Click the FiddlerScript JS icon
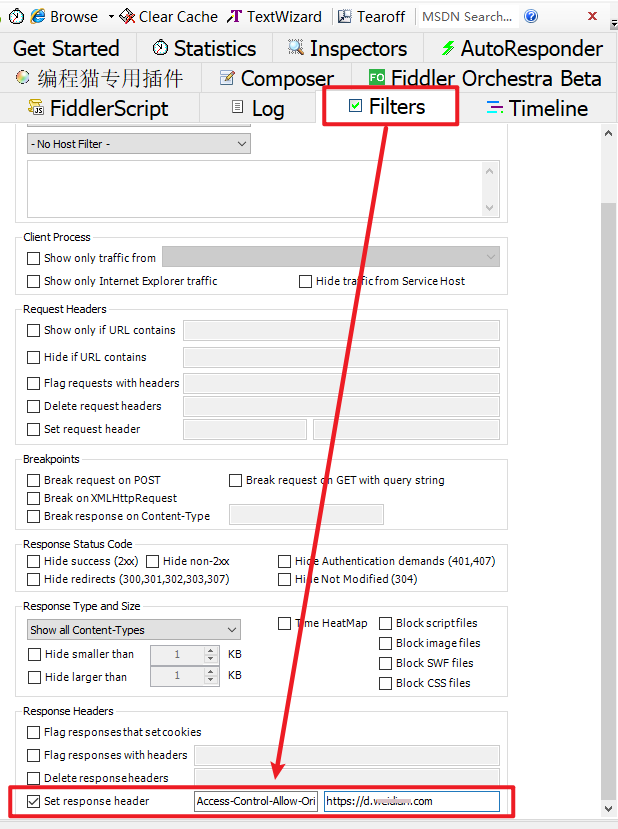This screenshot has width=618, height=829. pyautogui.click(x=36, y=107)
